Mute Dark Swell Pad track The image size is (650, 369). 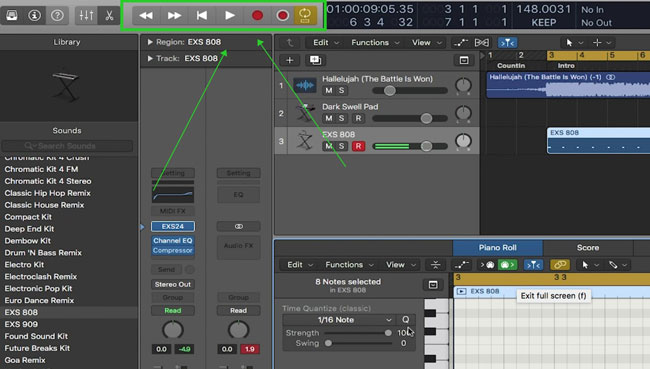point(329,118)
